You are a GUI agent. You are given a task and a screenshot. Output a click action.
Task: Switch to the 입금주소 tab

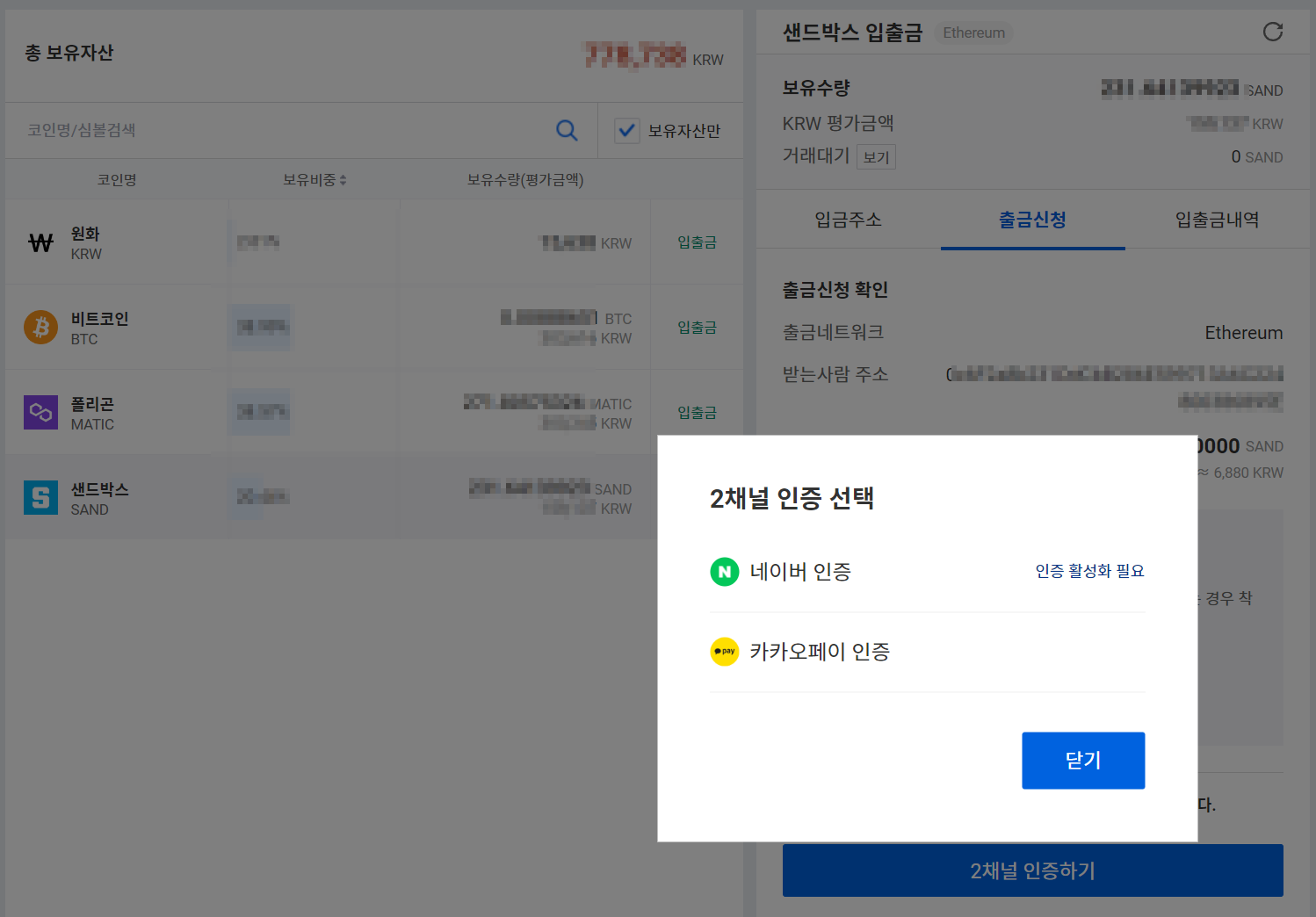(x=849, y=220)
